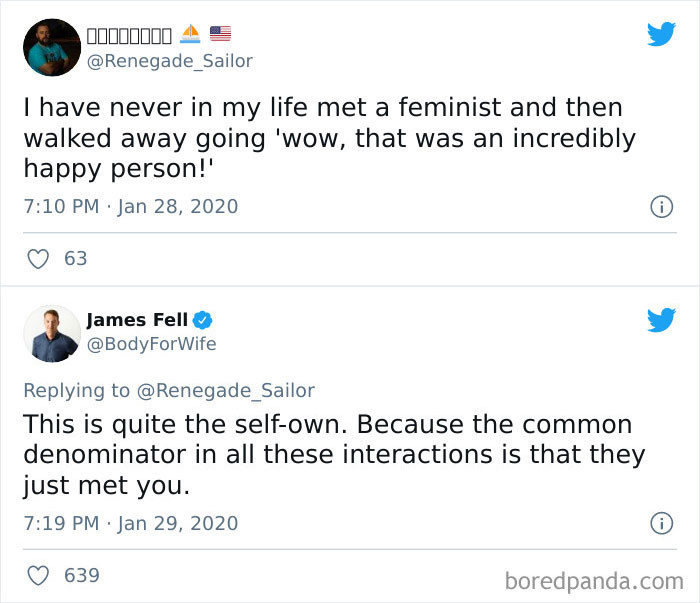Click the sailboat emoji in display name
700x603 pixels.
point(190,35)
